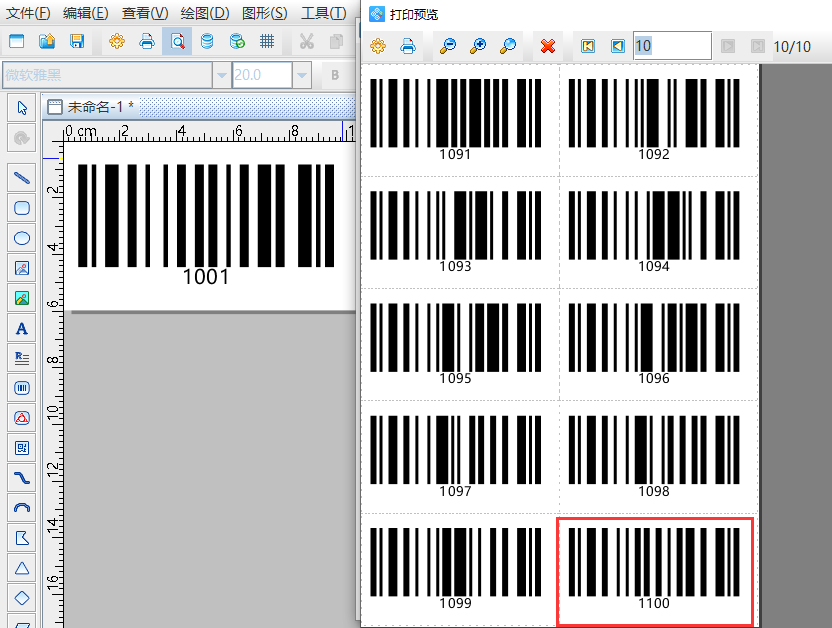
Task: Copy selection with copy icon
Action: [336, 41]
